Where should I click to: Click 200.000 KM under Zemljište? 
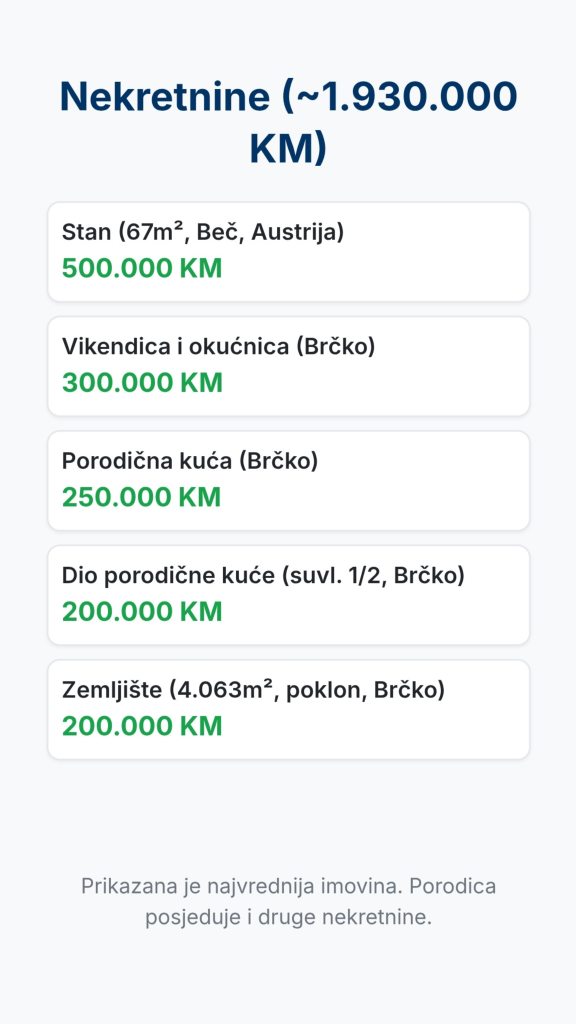(142, 726)
